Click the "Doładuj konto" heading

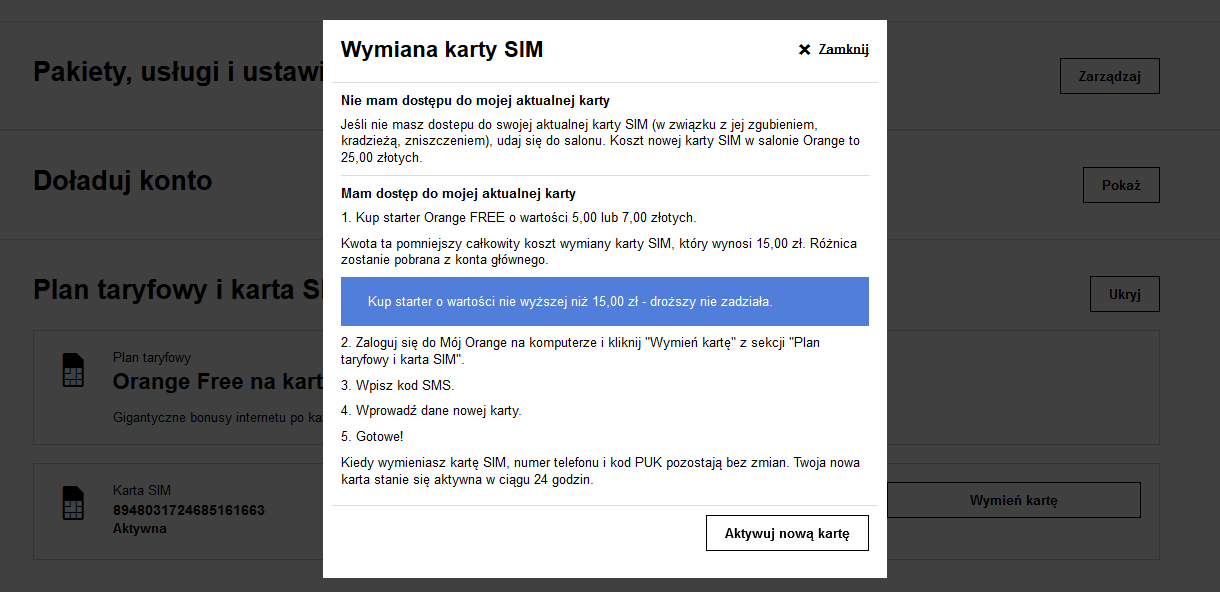[x=122, y=181]
